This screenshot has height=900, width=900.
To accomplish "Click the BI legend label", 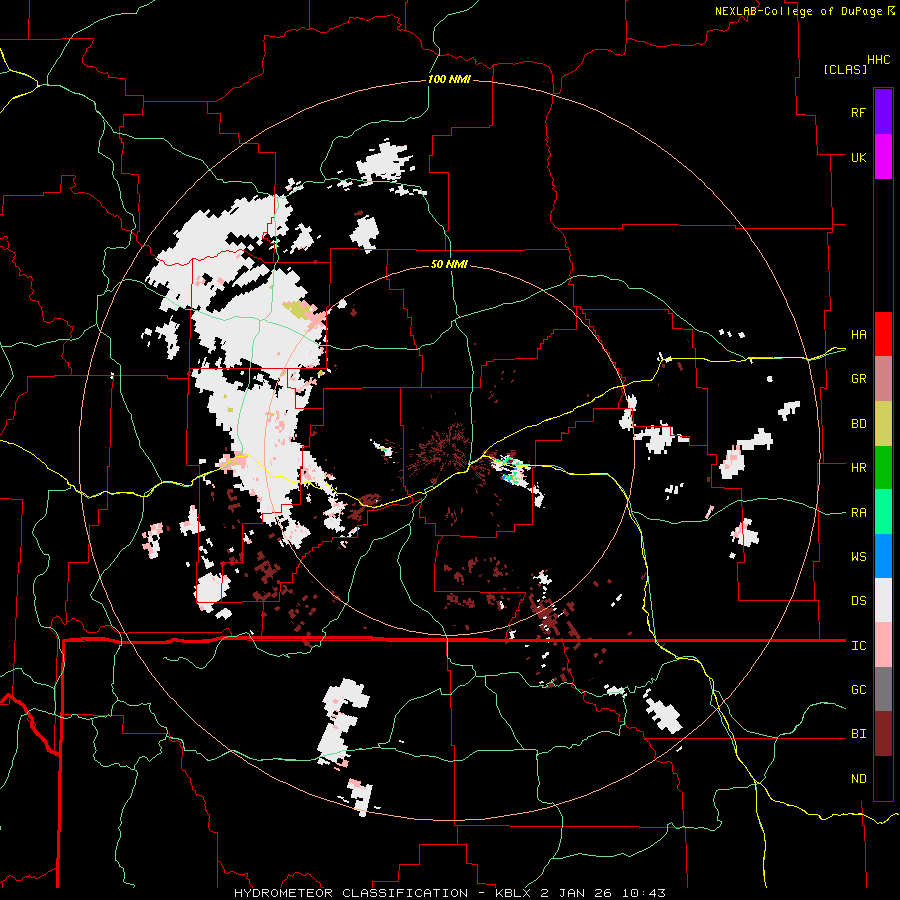I will 858,734.
